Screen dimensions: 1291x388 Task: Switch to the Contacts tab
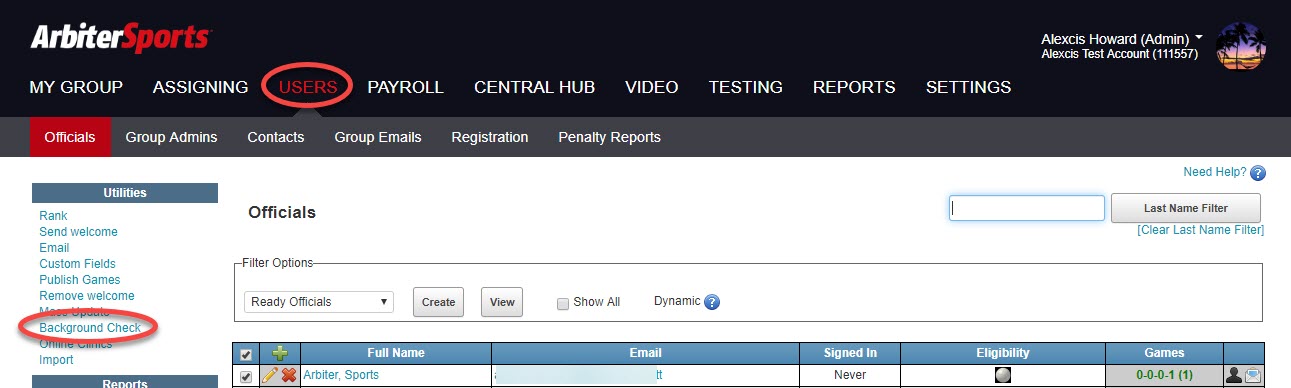276,137
